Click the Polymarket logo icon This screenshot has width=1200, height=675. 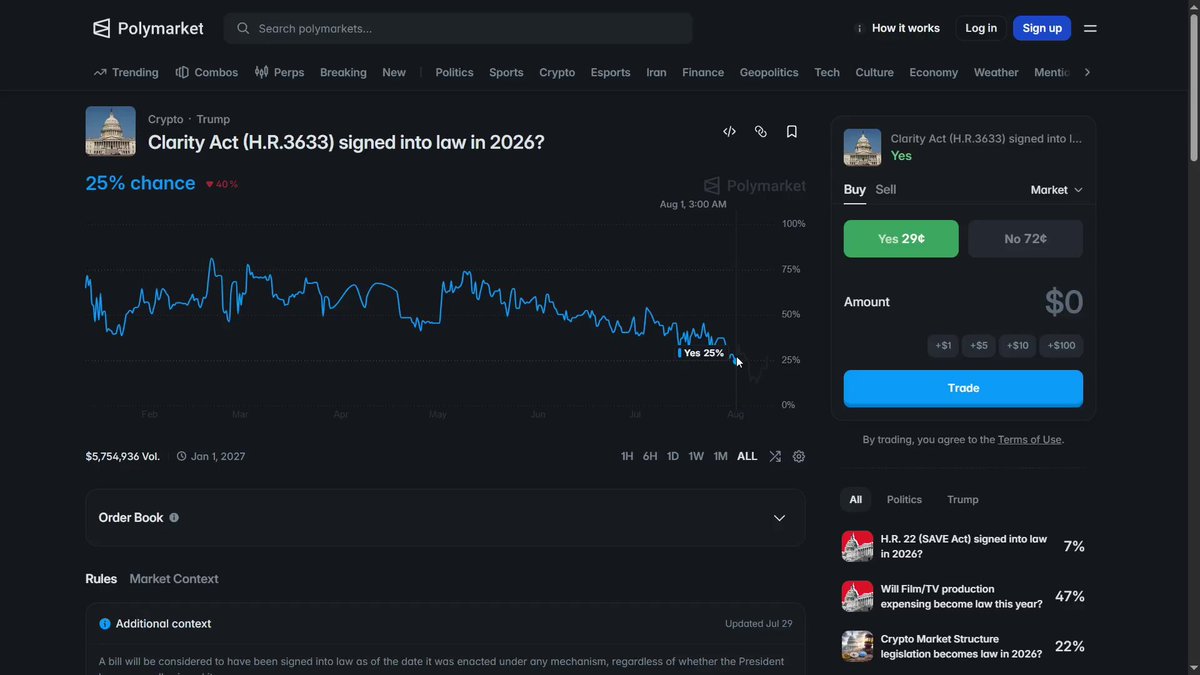[101, 28]
